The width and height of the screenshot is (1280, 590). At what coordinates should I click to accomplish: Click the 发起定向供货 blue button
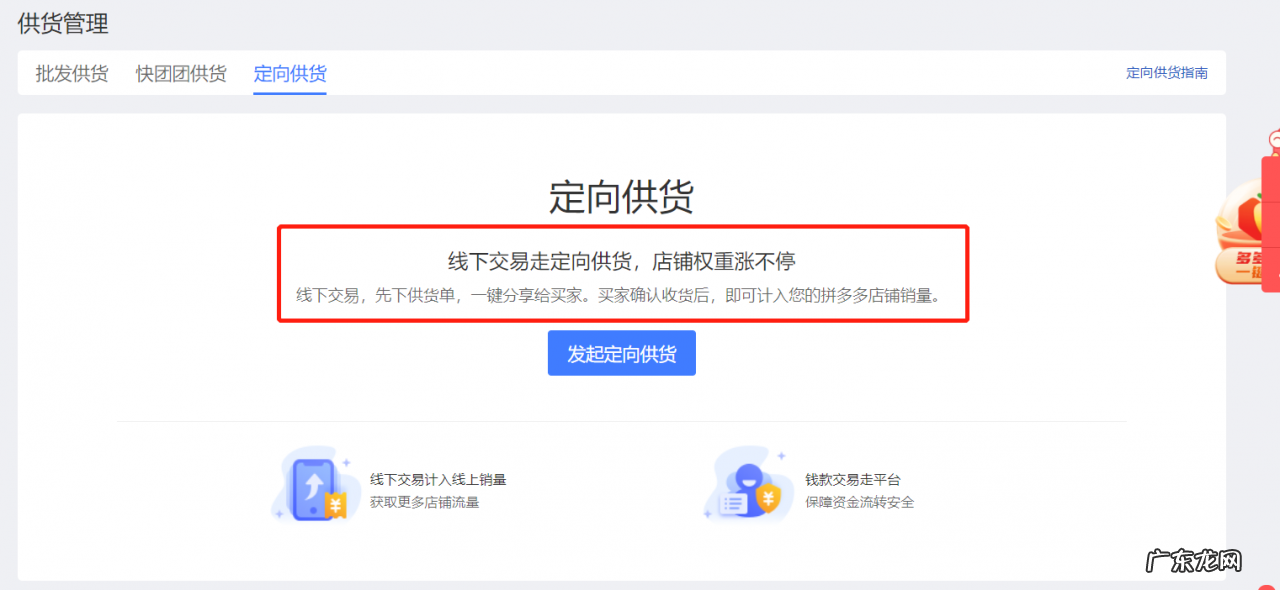coord(621,353)
